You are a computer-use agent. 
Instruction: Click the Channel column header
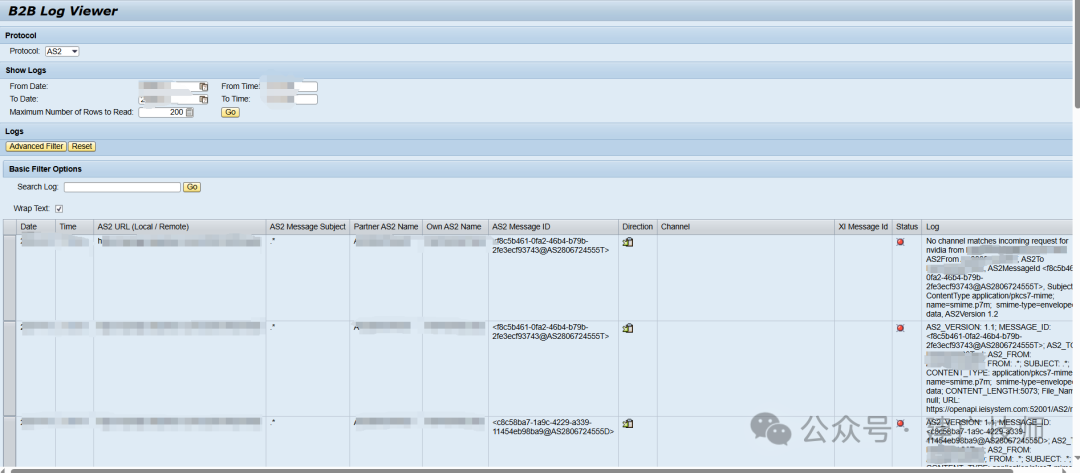[x=746, y=227]
